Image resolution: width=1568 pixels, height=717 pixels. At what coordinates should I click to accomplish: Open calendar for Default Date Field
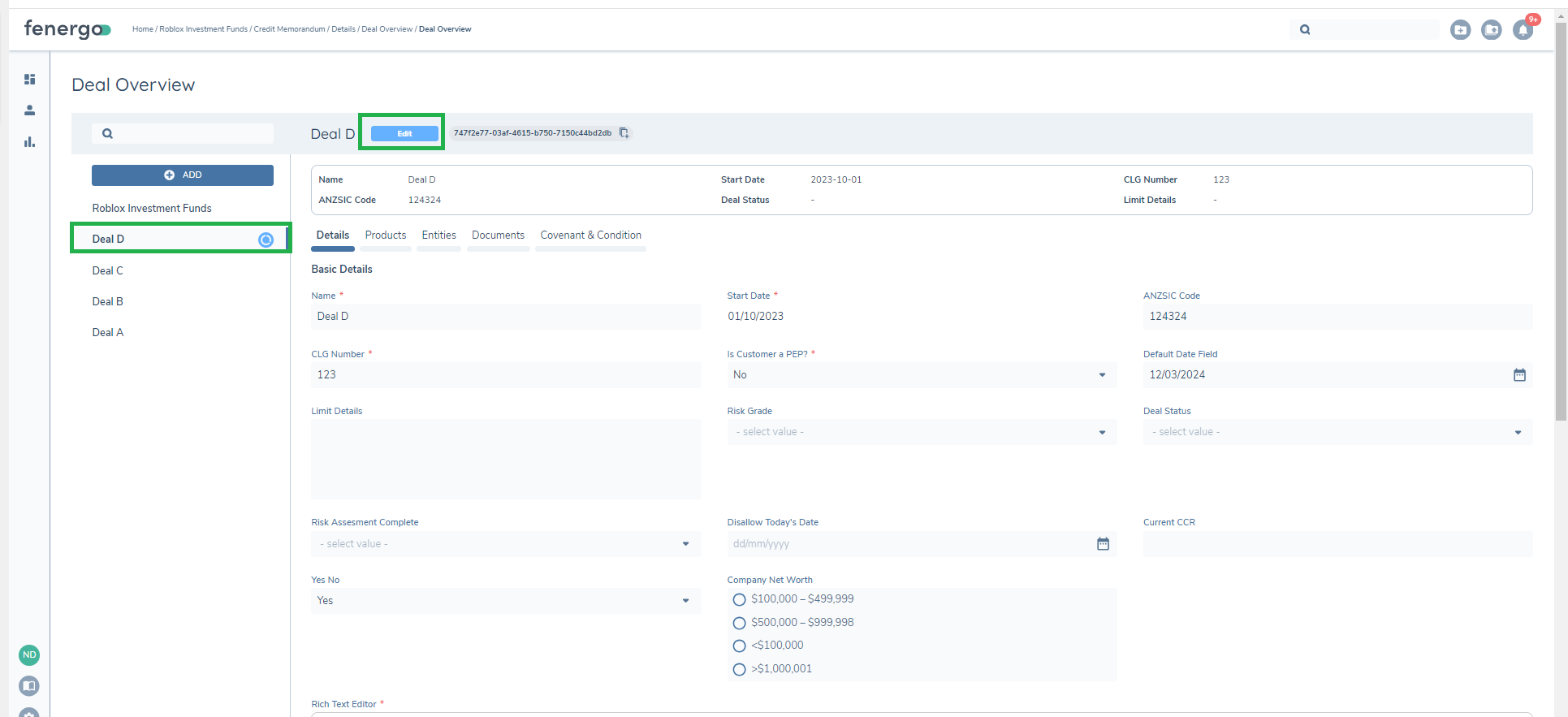pyautogui.click(x=1519, y=375)
